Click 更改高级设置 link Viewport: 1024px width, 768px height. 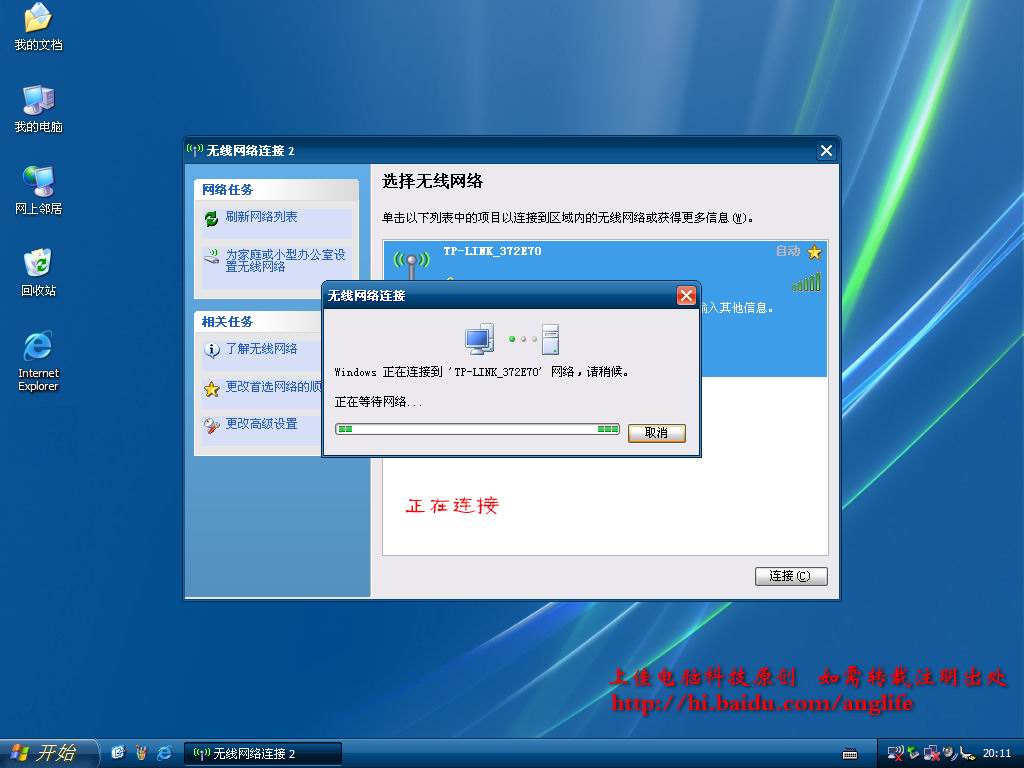[261, 424]
